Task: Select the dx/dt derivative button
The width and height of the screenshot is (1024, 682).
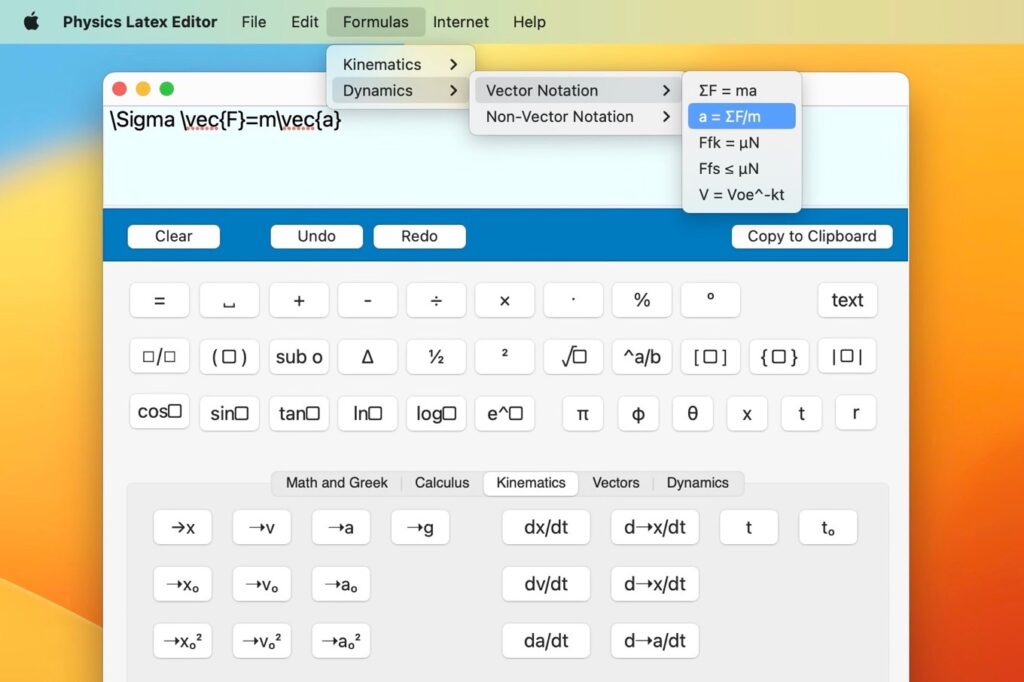Action: click(x=545, y=527)
